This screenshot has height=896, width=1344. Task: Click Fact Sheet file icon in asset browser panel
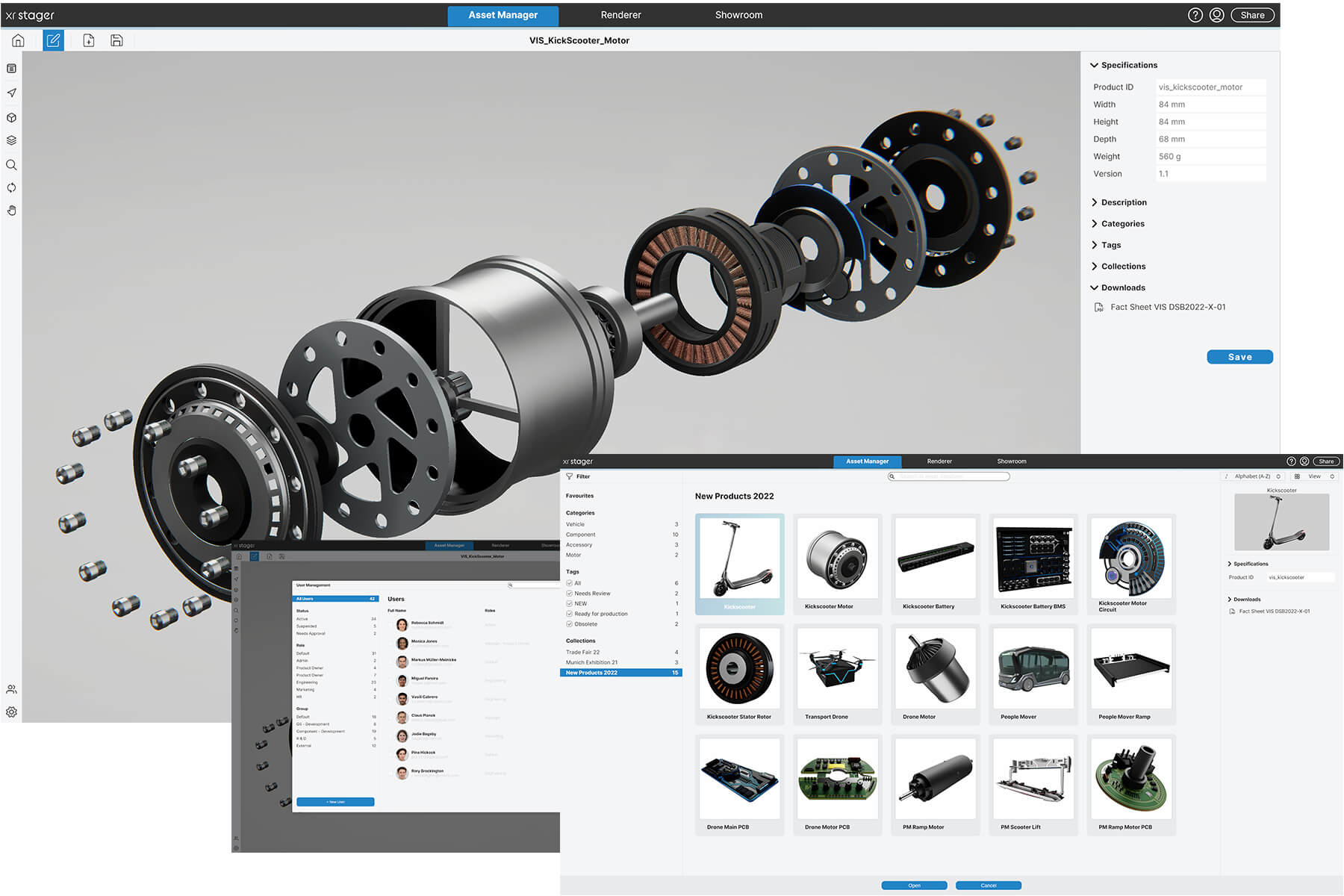(x=1232, y=612)
